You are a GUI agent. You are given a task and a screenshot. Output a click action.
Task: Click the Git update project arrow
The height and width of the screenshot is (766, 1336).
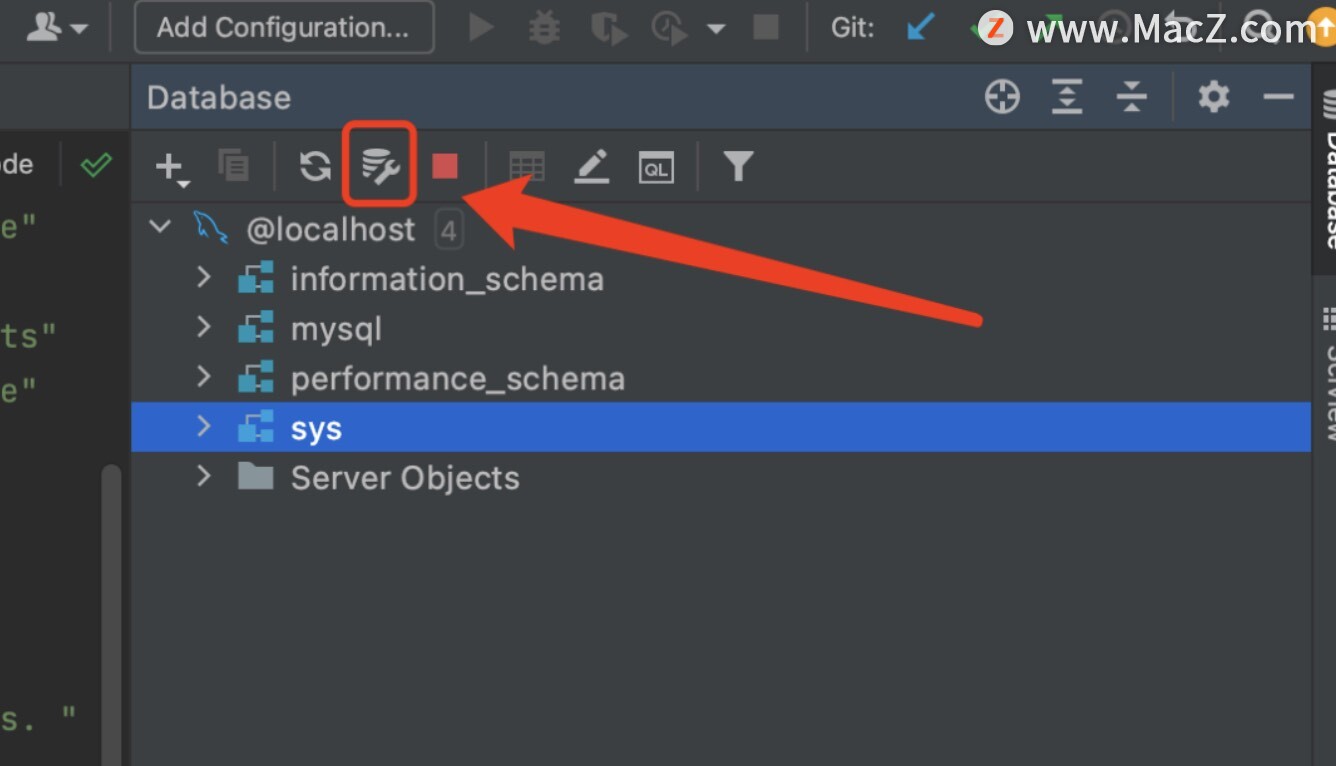point(920,27)
